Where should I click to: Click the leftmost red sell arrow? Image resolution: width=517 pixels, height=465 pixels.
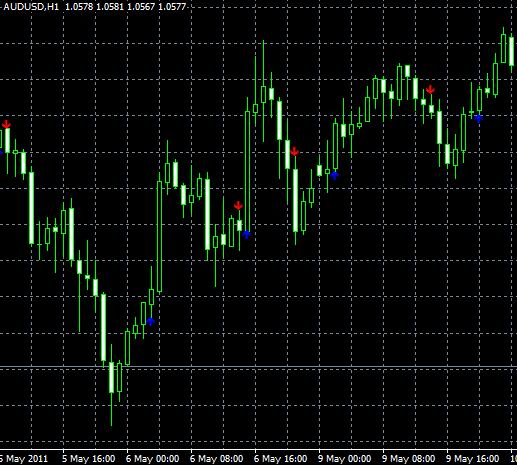6,124
